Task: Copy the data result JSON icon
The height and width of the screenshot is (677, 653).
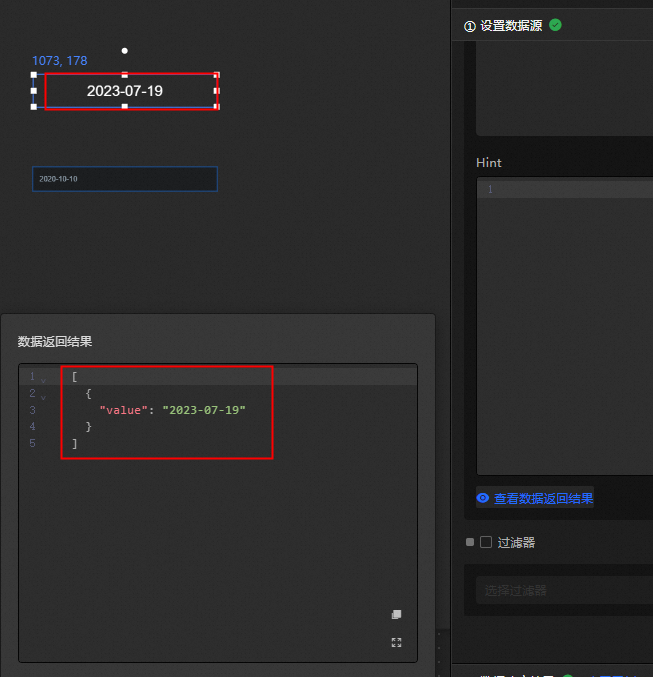Action: (396, 614)
